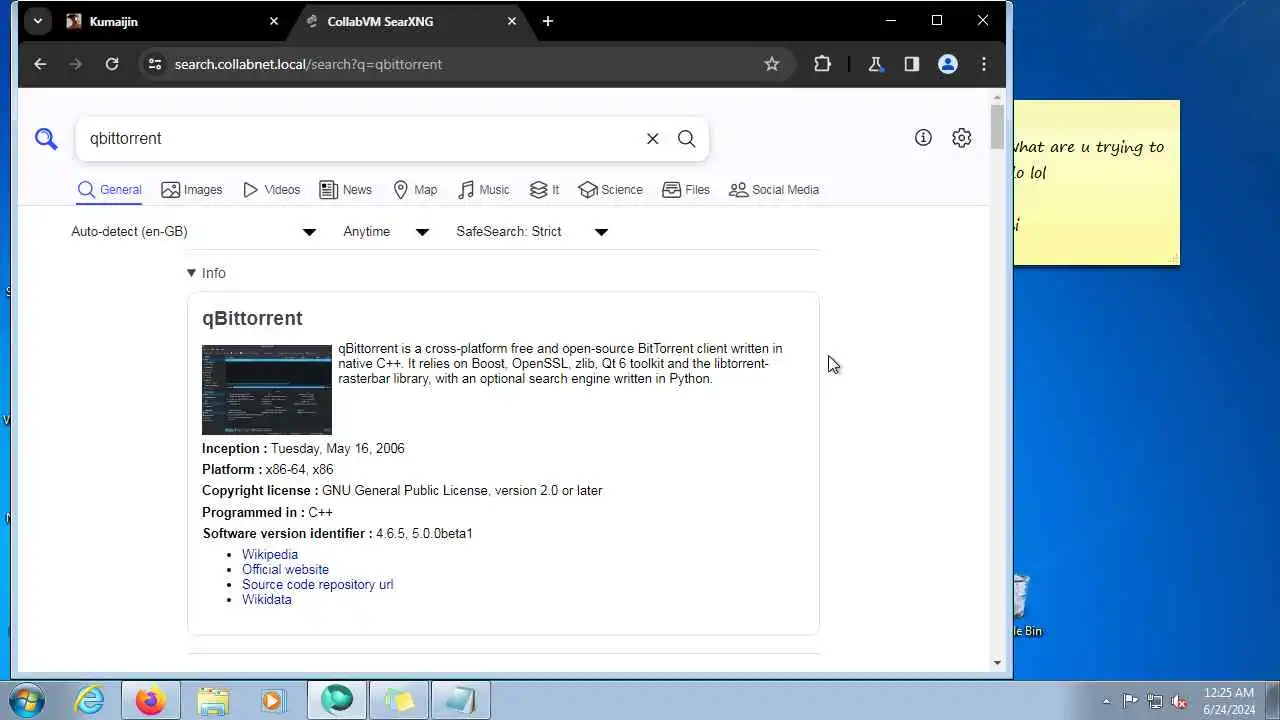Click the muted volume tray icon
This screenshot has height=720, width=1280.
(x=1180, y=701)
